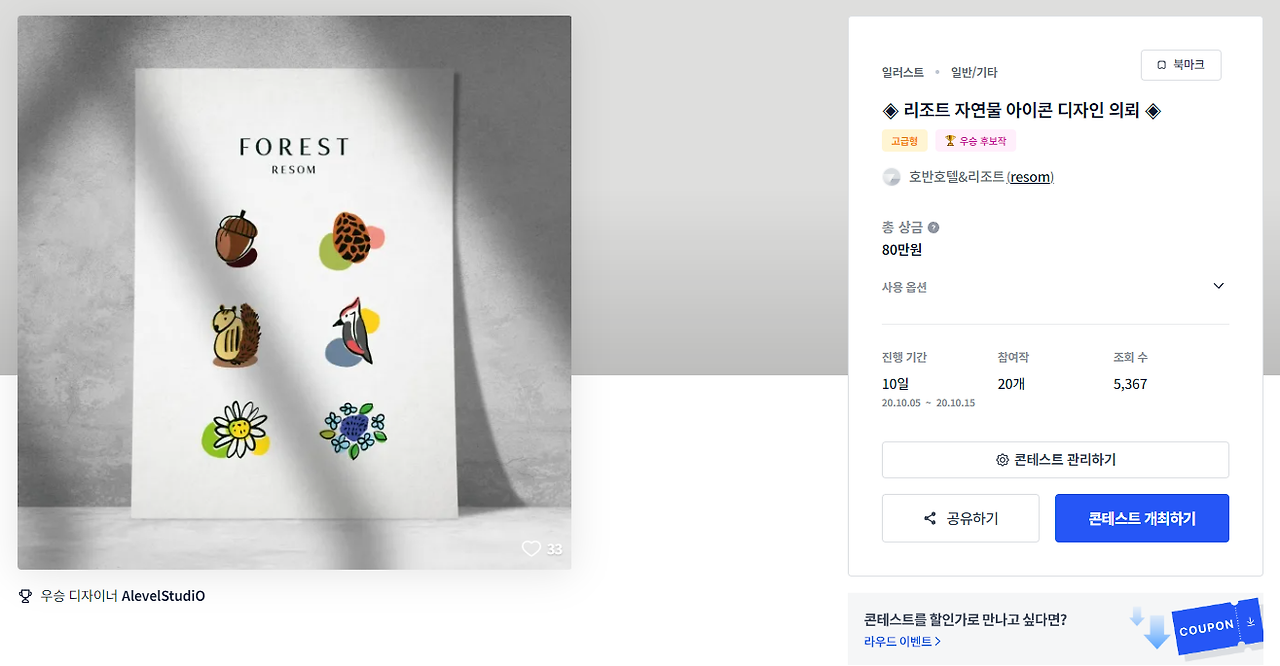1280x666 pixels.
Task: Click the trophy icon next to 우승 디자이너
Action: coord(26,596)
